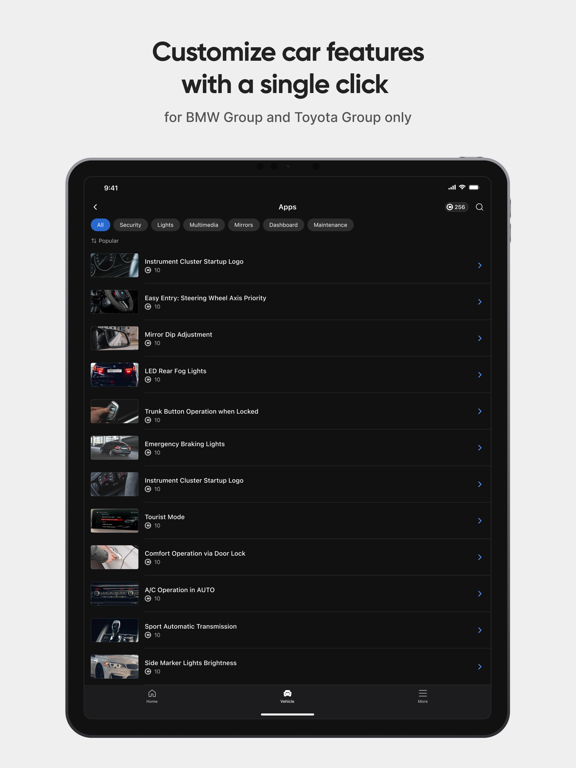Tap the Mirror Dip Adjustment thumbnail
Viewport: 576px width, 768px height.
click(115, 338)
